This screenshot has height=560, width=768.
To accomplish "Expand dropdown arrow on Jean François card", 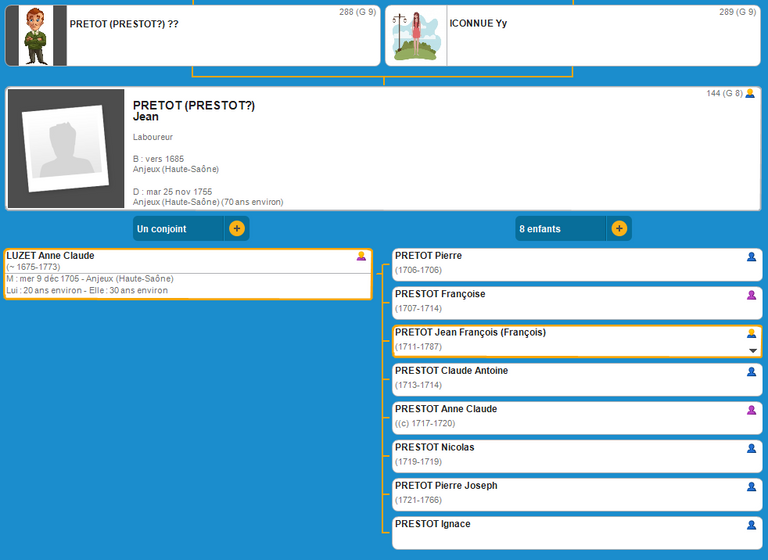I will (752, 351).
